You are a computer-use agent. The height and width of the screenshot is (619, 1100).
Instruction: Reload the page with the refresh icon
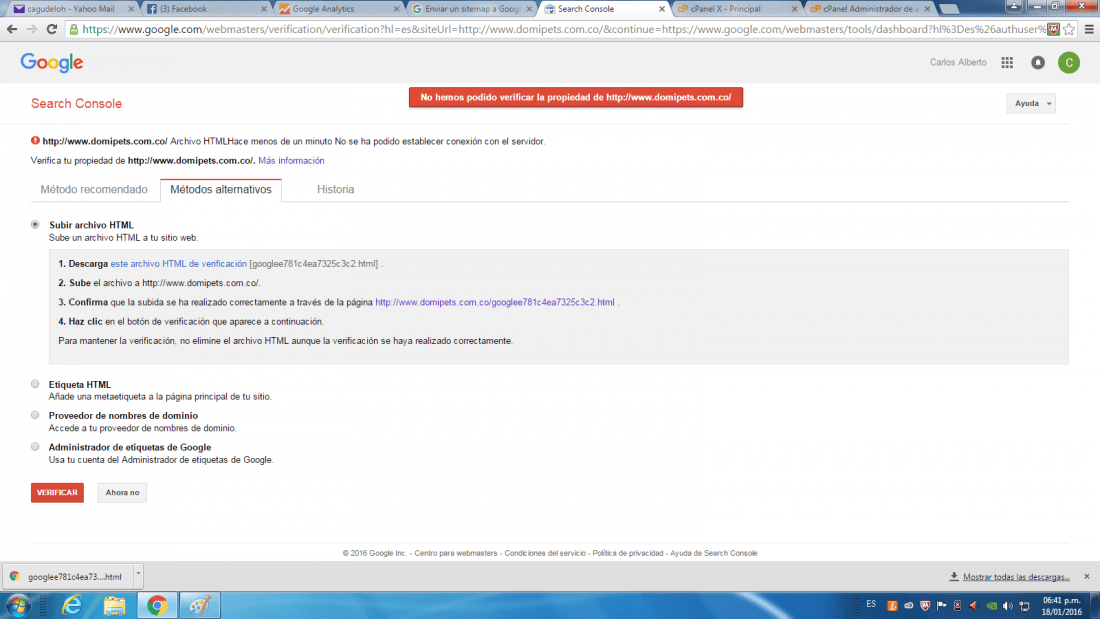coord(51,29)
